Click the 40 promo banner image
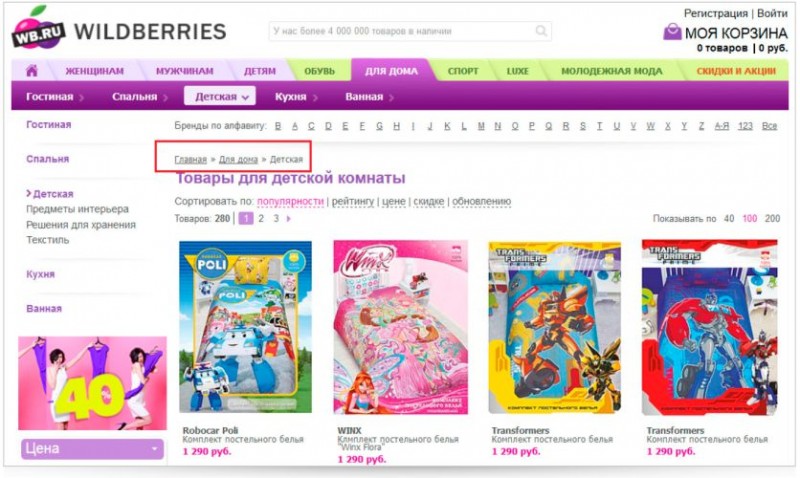This screenshot has width=800, height=478. [92, 383]
